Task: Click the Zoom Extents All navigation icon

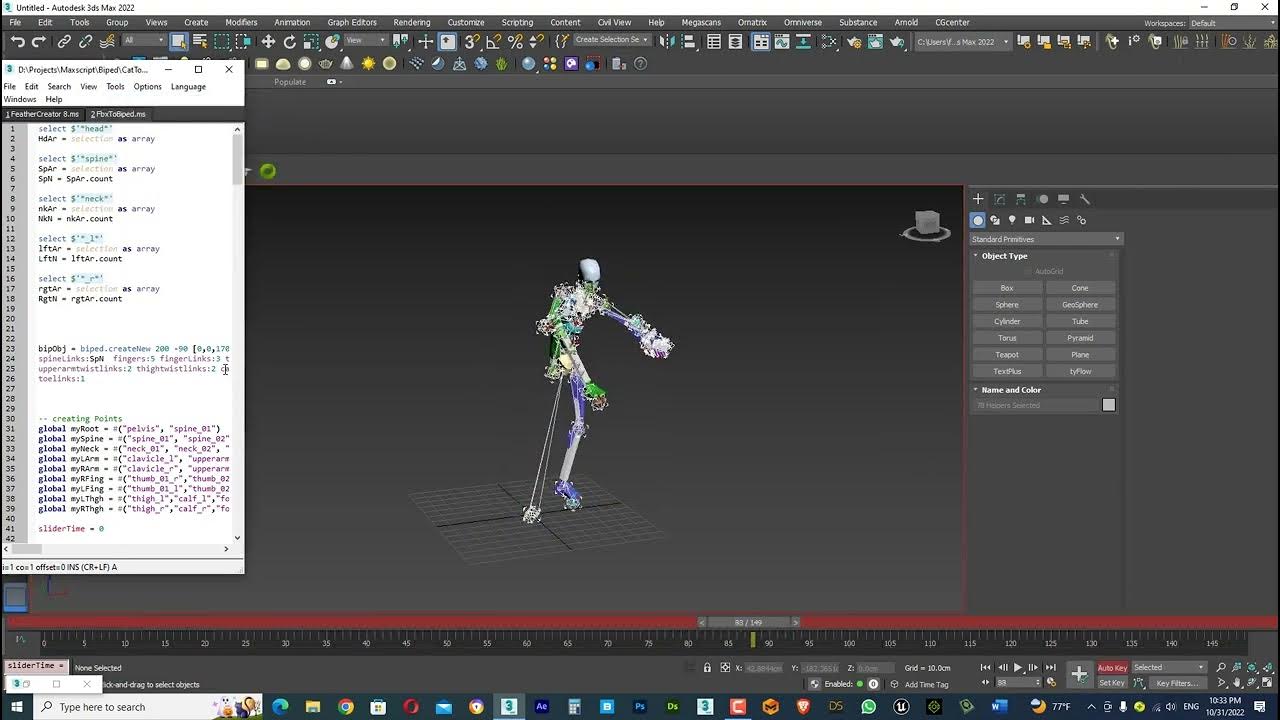Action: coord(1268,667)
